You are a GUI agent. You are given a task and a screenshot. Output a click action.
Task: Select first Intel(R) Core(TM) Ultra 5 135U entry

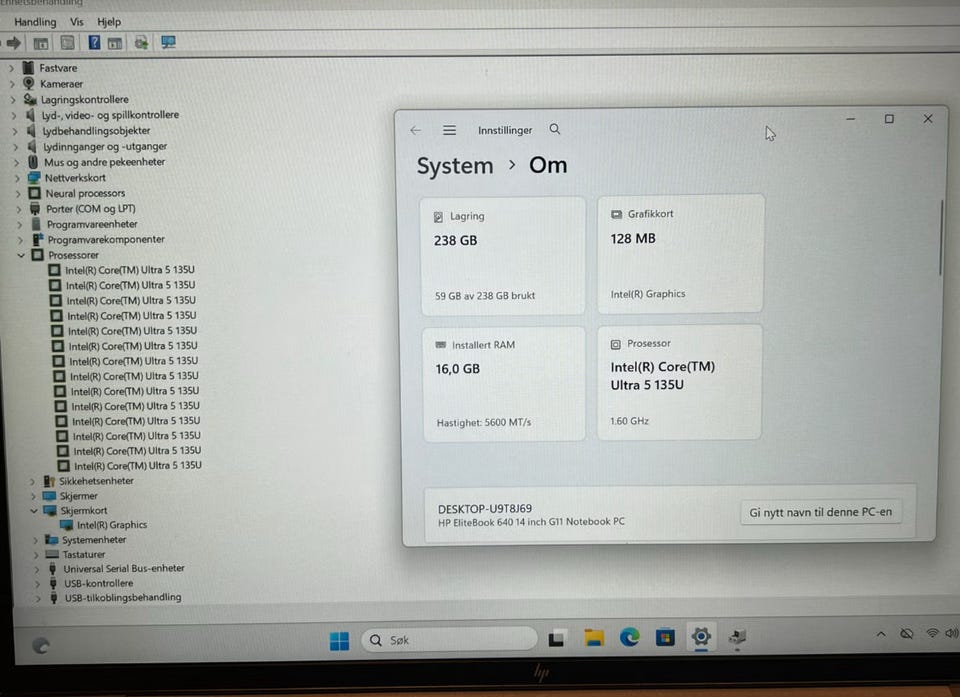130,270
